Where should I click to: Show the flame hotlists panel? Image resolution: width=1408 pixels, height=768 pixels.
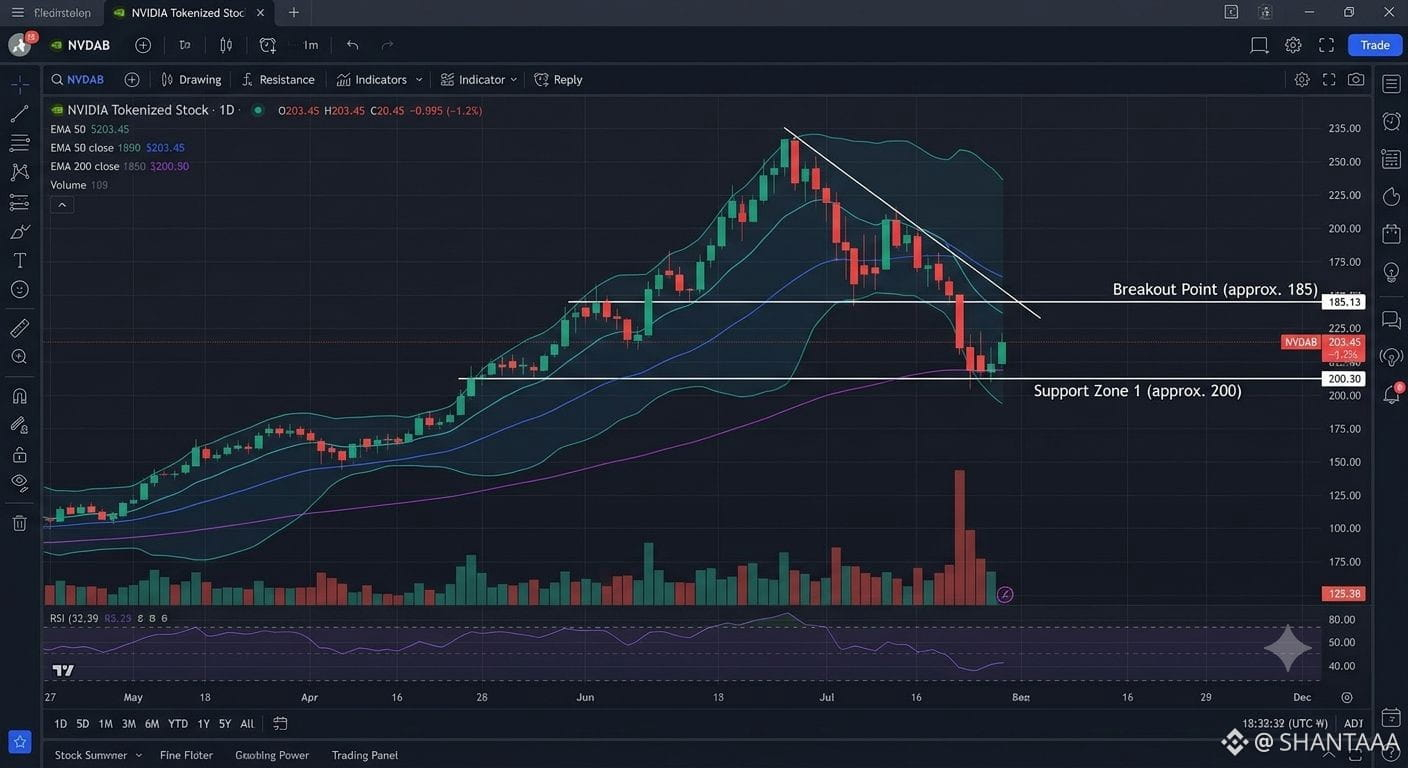1391,196
